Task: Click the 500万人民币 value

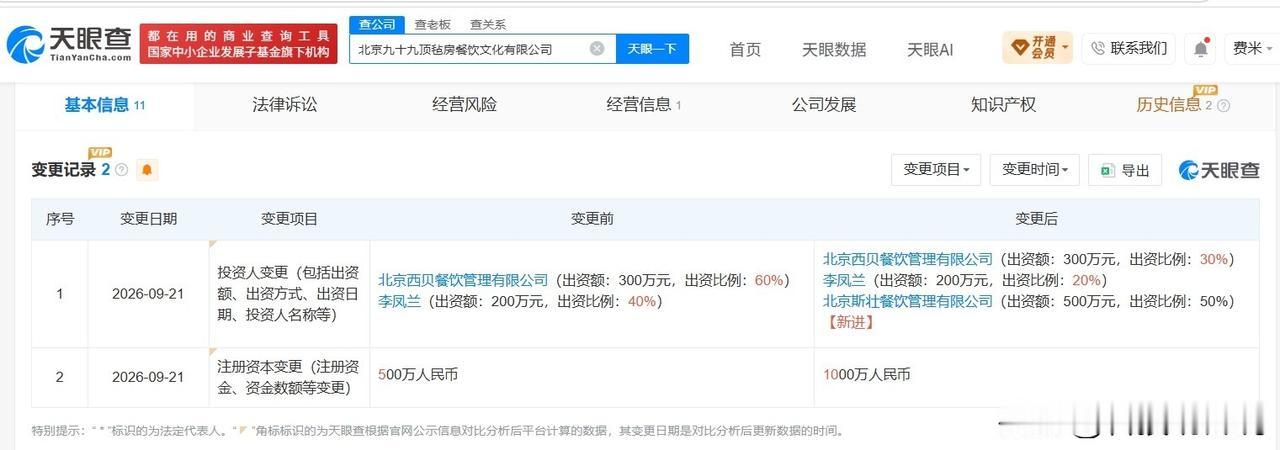Action: [418, 375]
